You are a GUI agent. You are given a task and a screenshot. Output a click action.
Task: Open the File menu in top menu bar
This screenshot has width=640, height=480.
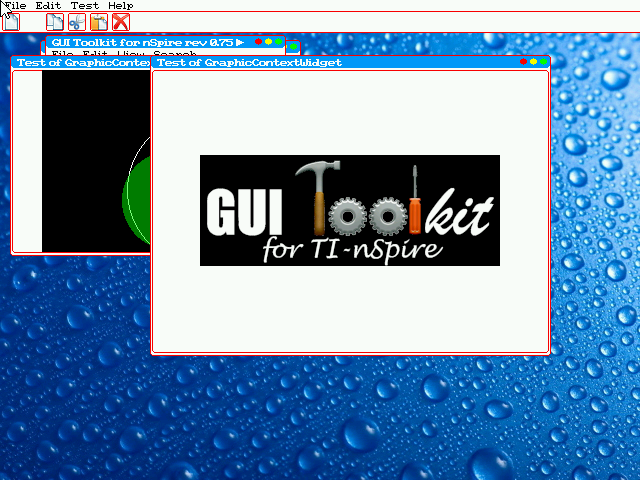[x=15, y=6]
